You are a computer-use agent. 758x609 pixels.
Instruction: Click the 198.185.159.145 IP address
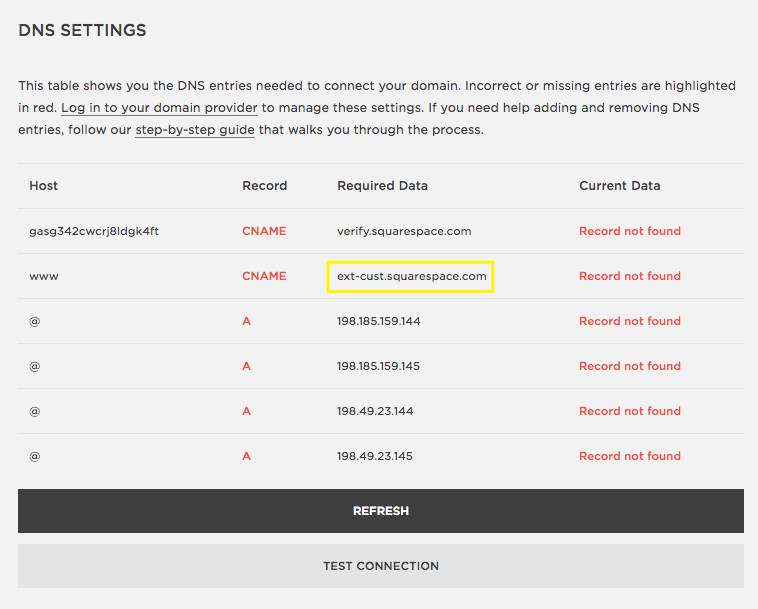pos(379,366)
